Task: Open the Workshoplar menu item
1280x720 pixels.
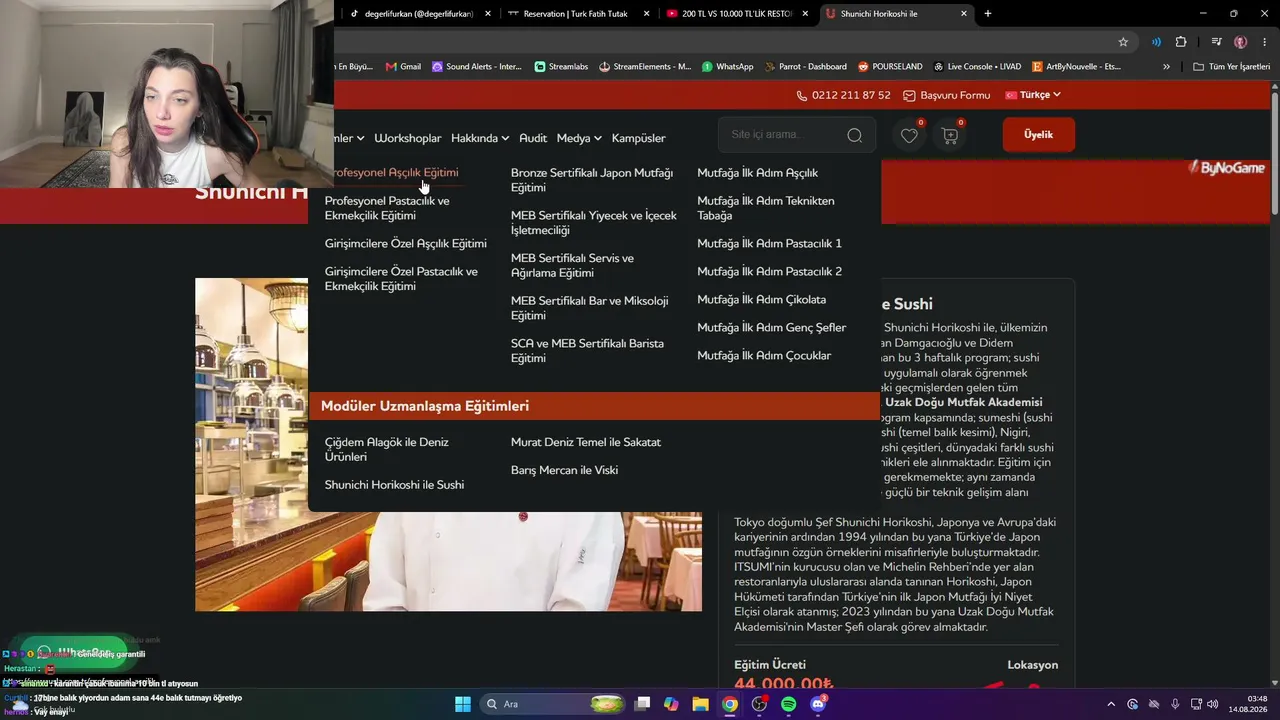Action: [x=408, y=138]
